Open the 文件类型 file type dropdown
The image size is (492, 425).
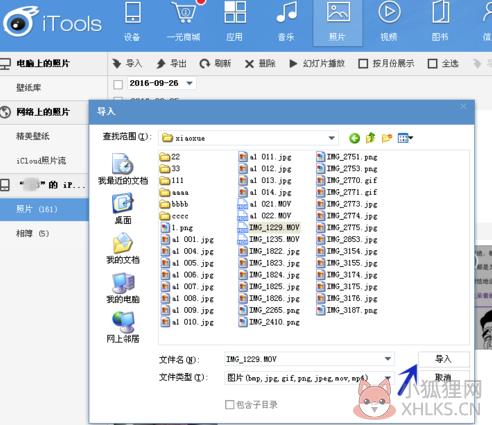(x=309, y=378)
